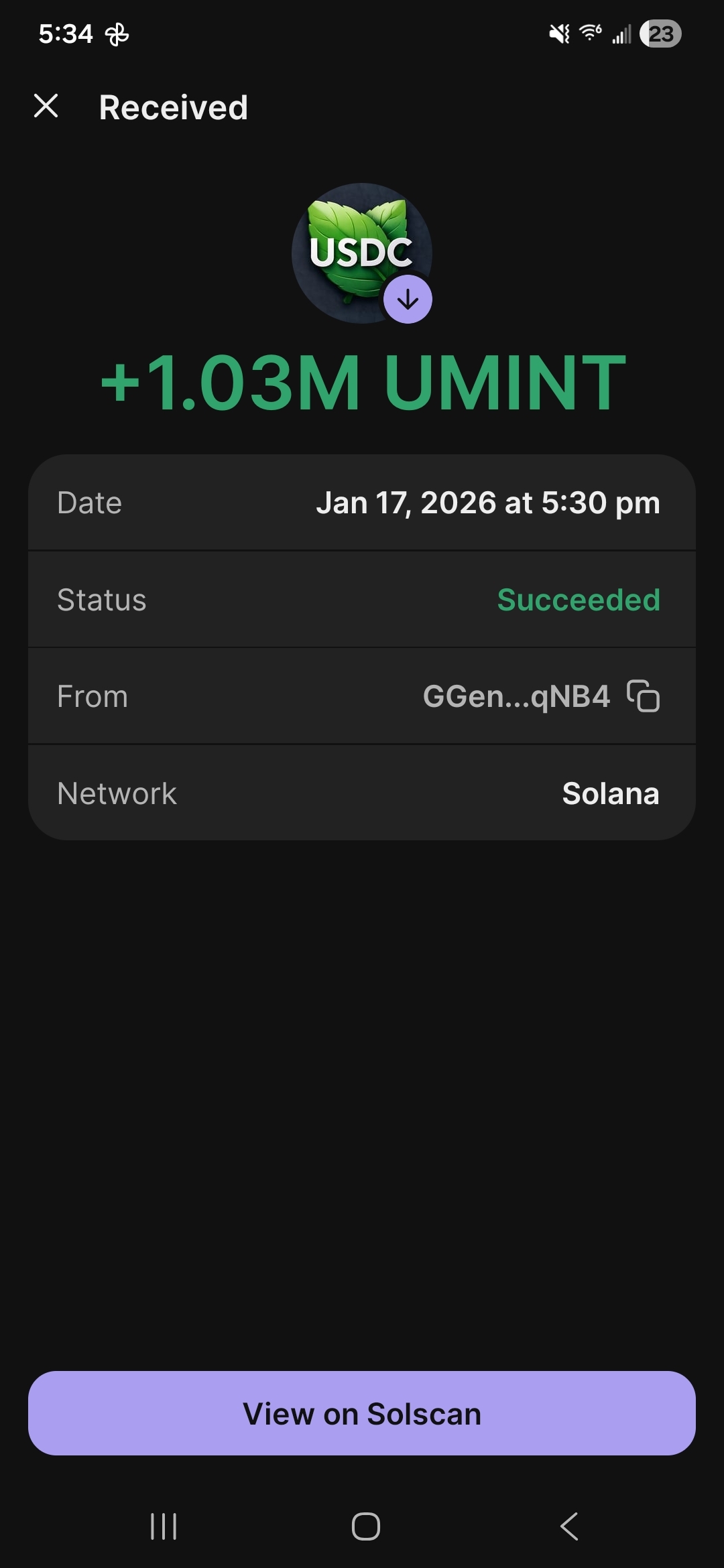Tap the Succeeded status value
Screen dimensions: 724x1568
click(x=579, y=600)
